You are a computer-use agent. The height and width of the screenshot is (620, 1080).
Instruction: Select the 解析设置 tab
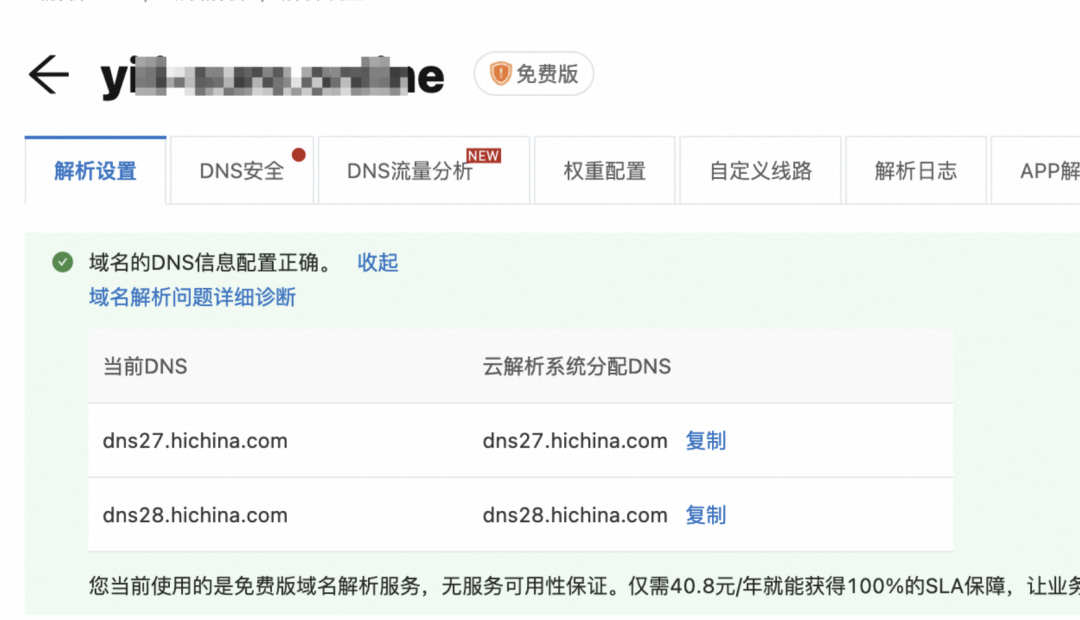95,171
